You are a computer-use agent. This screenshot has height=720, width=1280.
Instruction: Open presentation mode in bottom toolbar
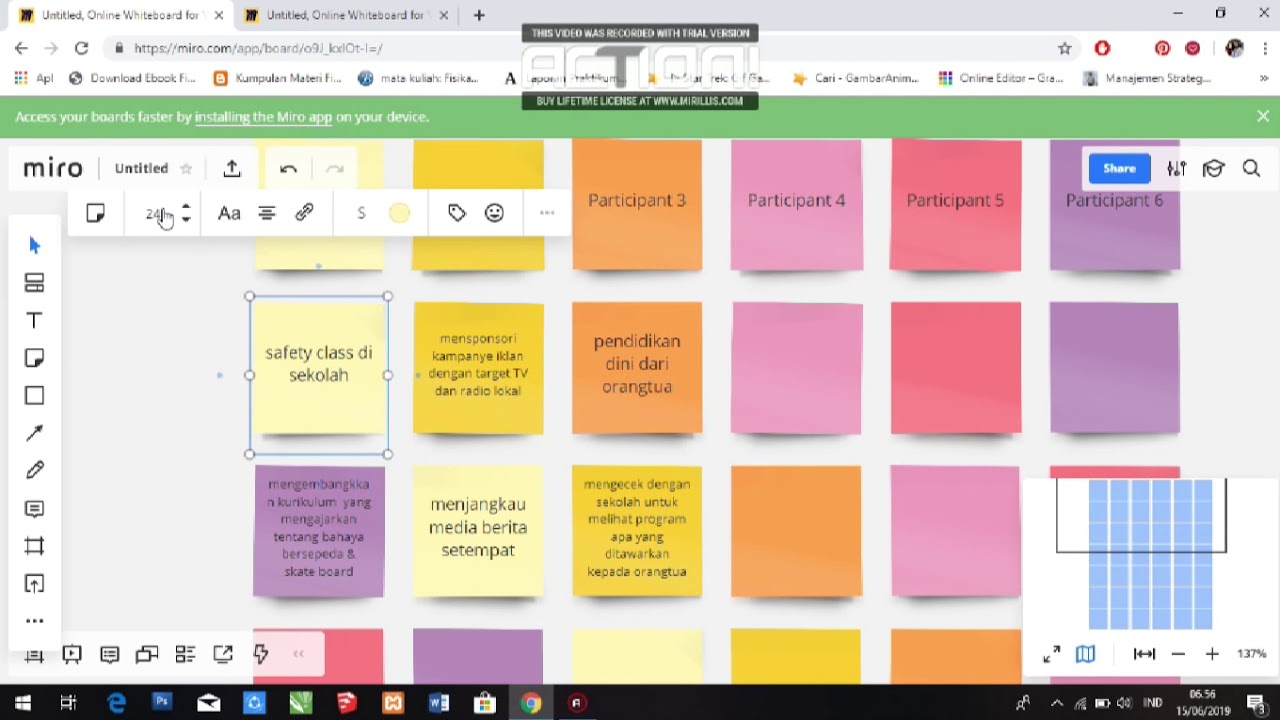point(72,654)
